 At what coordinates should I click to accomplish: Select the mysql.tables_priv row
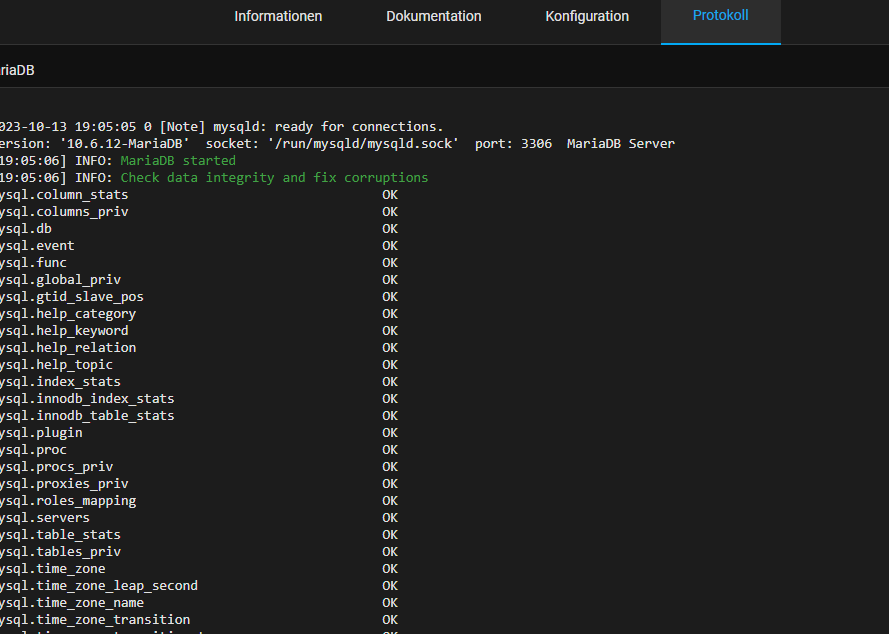click(199, 552)
